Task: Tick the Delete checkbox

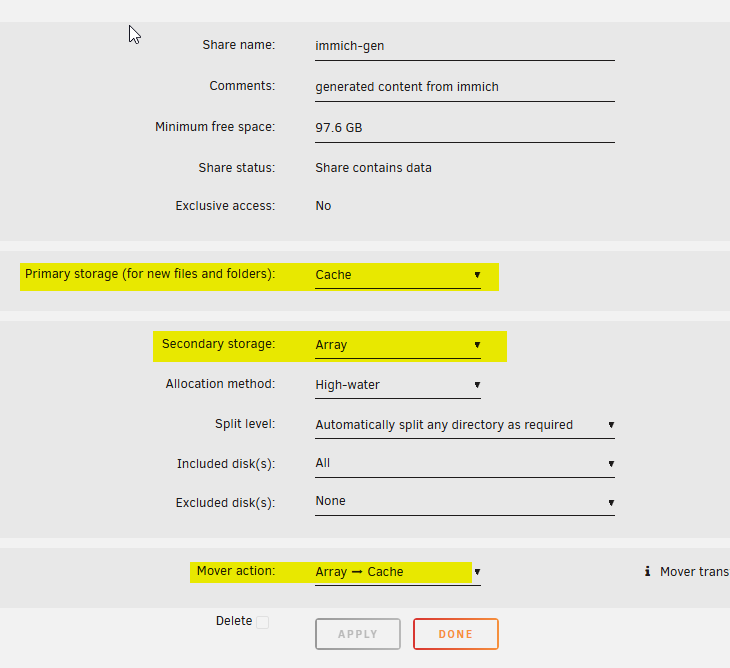Action: pos(262,622)
